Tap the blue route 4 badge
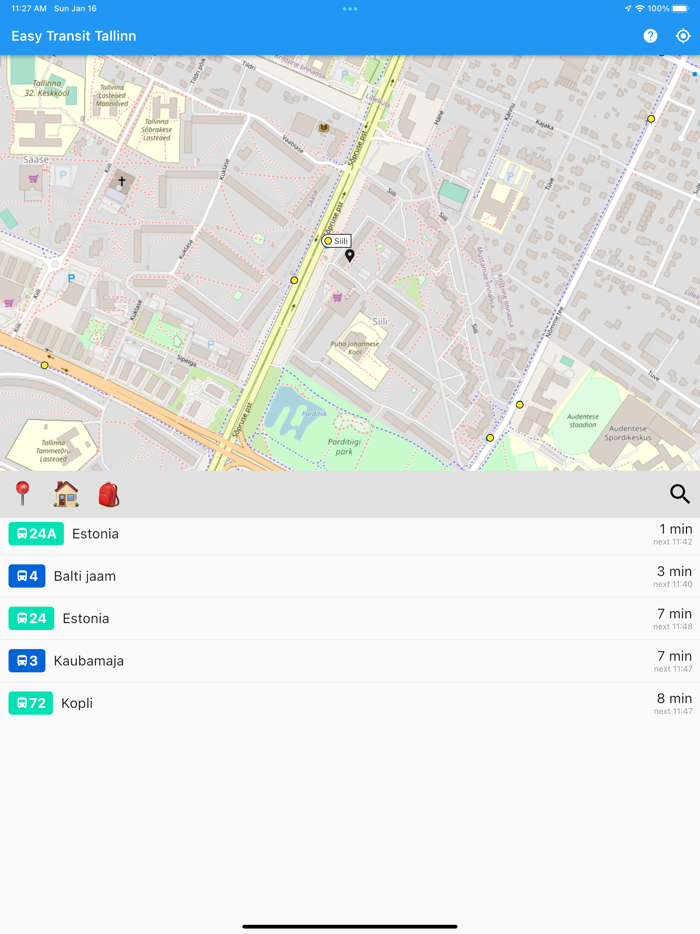This screenshot has height=934, width=700. tap(27, 576)
